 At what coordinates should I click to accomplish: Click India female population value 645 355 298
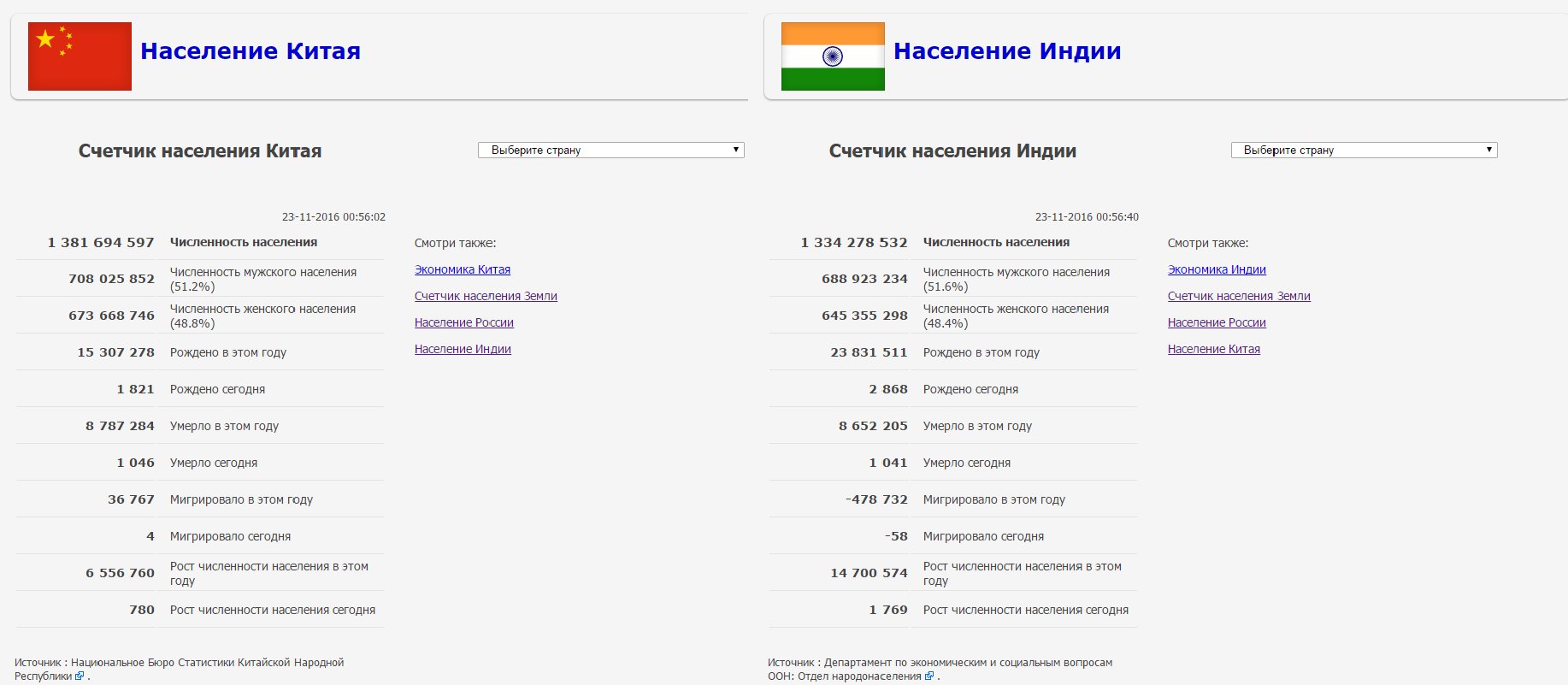tap(864, 316)
